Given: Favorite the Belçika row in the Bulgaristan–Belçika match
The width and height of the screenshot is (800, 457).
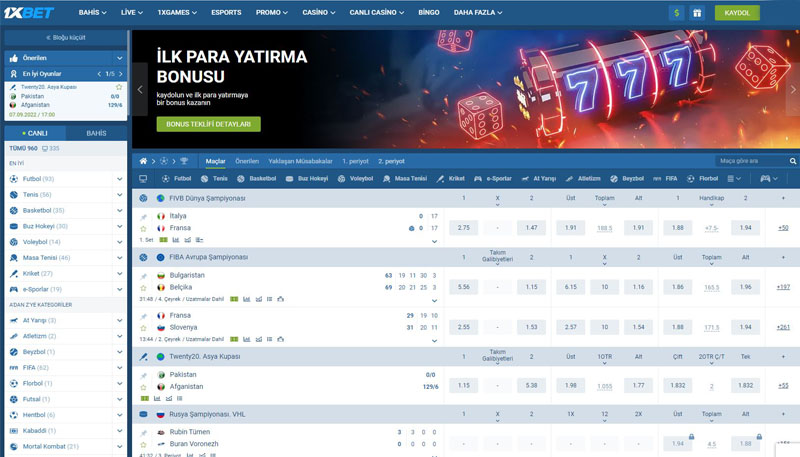Looking at the screenshot, I should [x=143, y=288].
